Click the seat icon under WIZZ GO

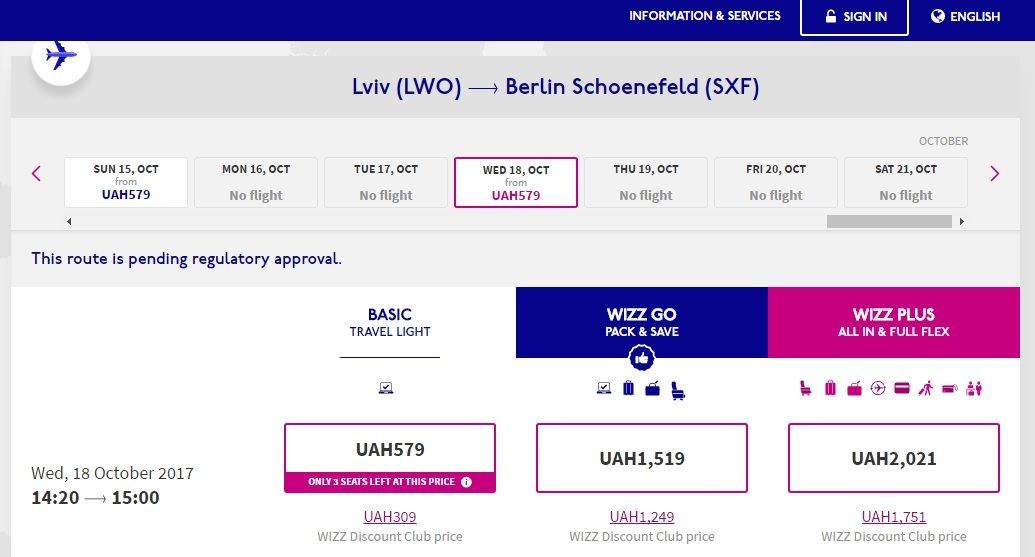678,391
